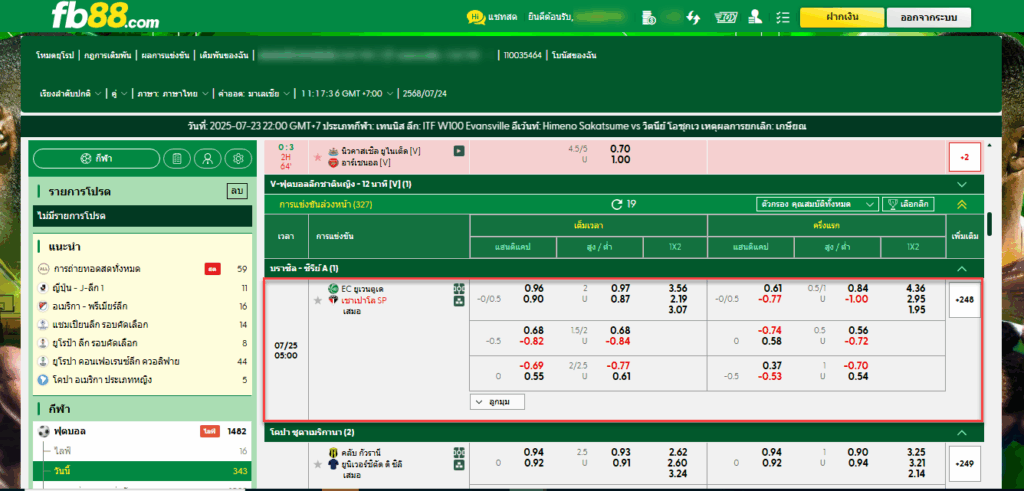The width and height of the screenshot is (1024, 491).
Task: Click the main page vertical scrollbar
Action: [989, 224]
